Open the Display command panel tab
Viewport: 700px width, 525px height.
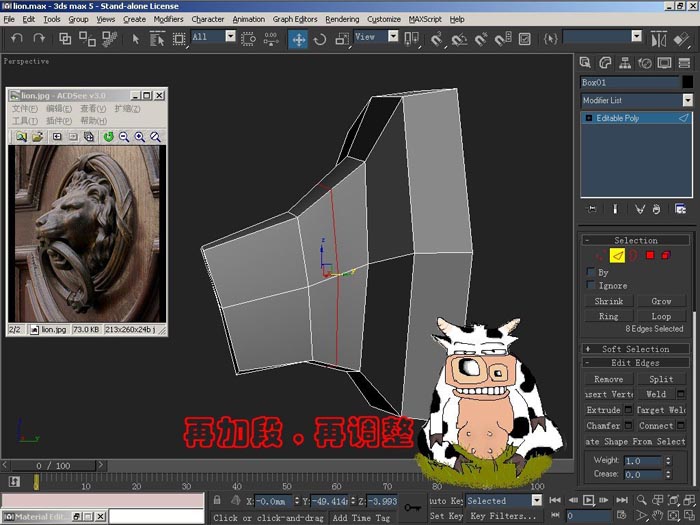pos(664,63)
